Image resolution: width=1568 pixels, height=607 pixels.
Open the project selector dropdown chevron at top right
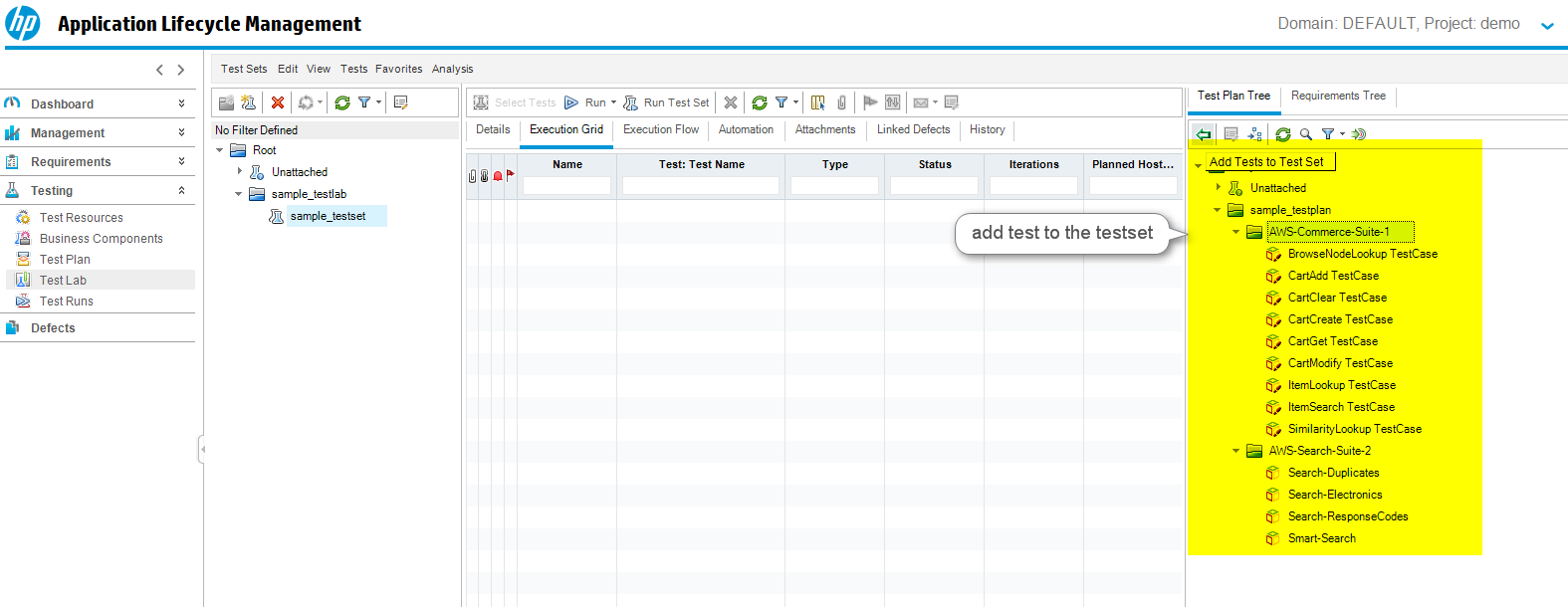[1547, 26]
